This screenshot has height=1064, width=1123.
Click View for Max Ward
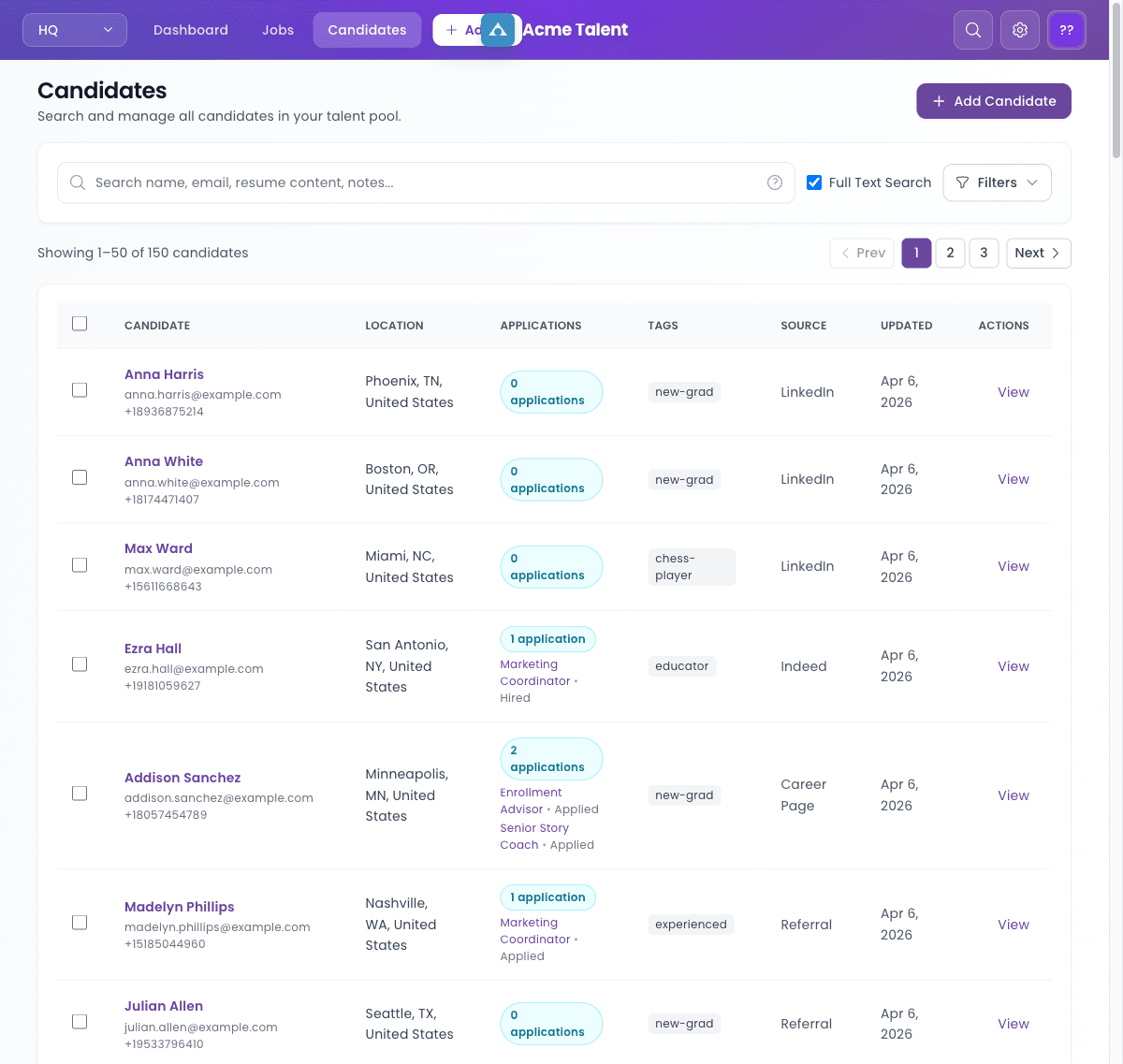pos(1013,566)
